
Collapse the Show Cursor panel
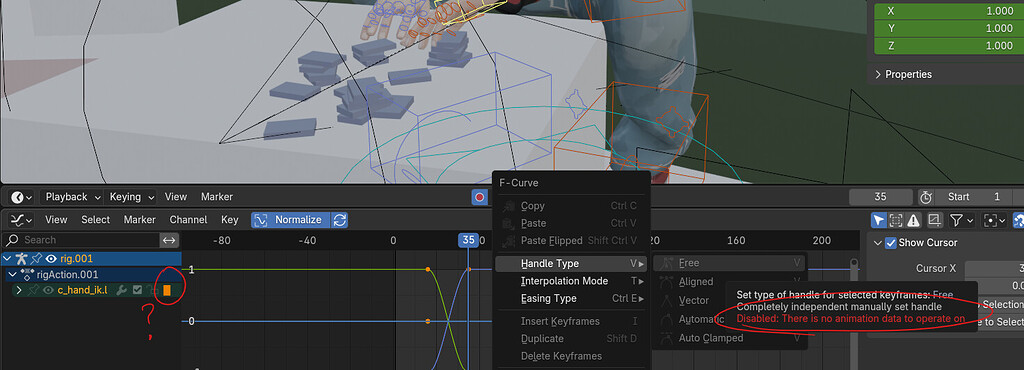pos(877,243)
